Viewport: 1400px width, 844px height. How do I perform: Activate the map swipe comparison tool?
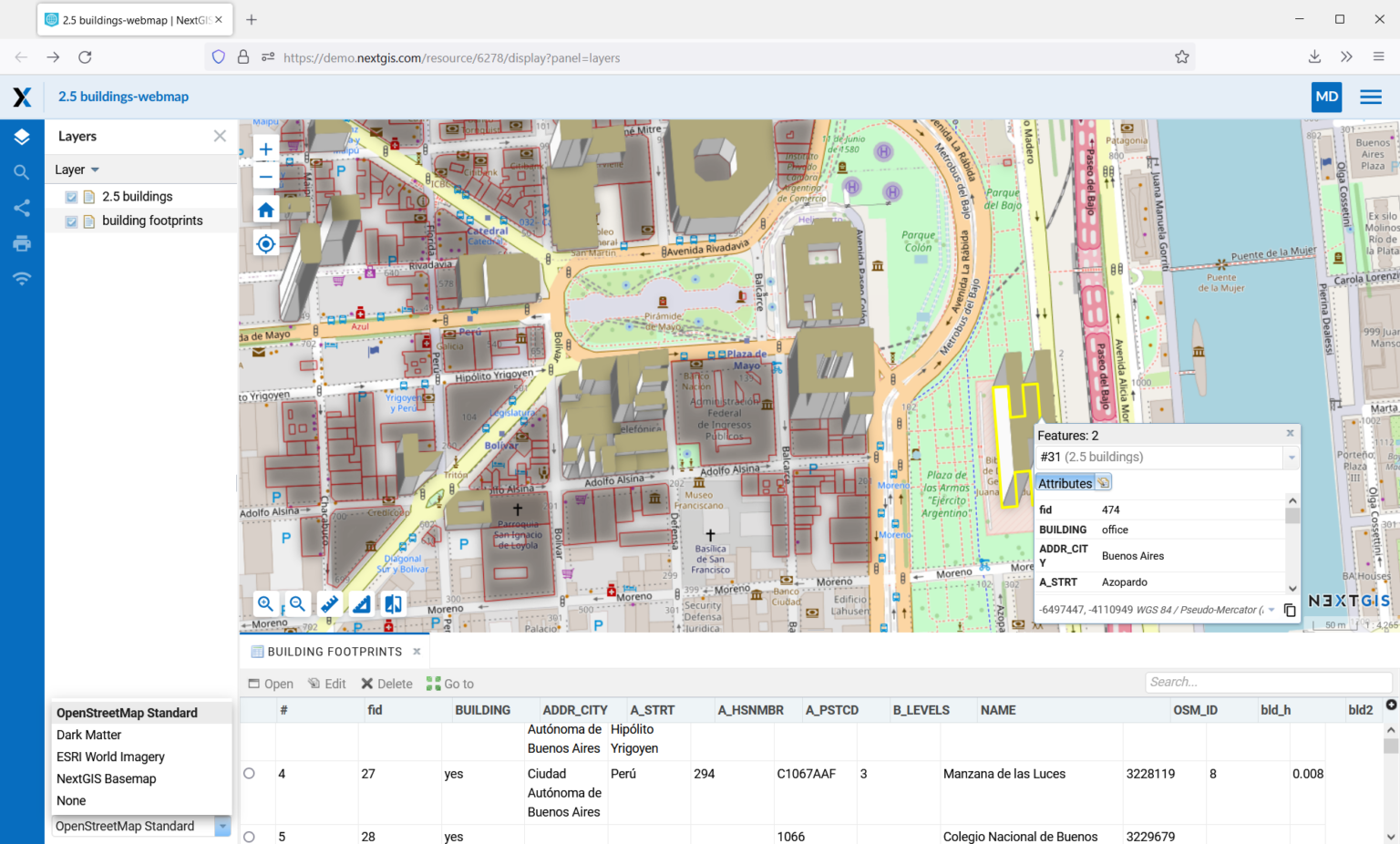(394, 603)
